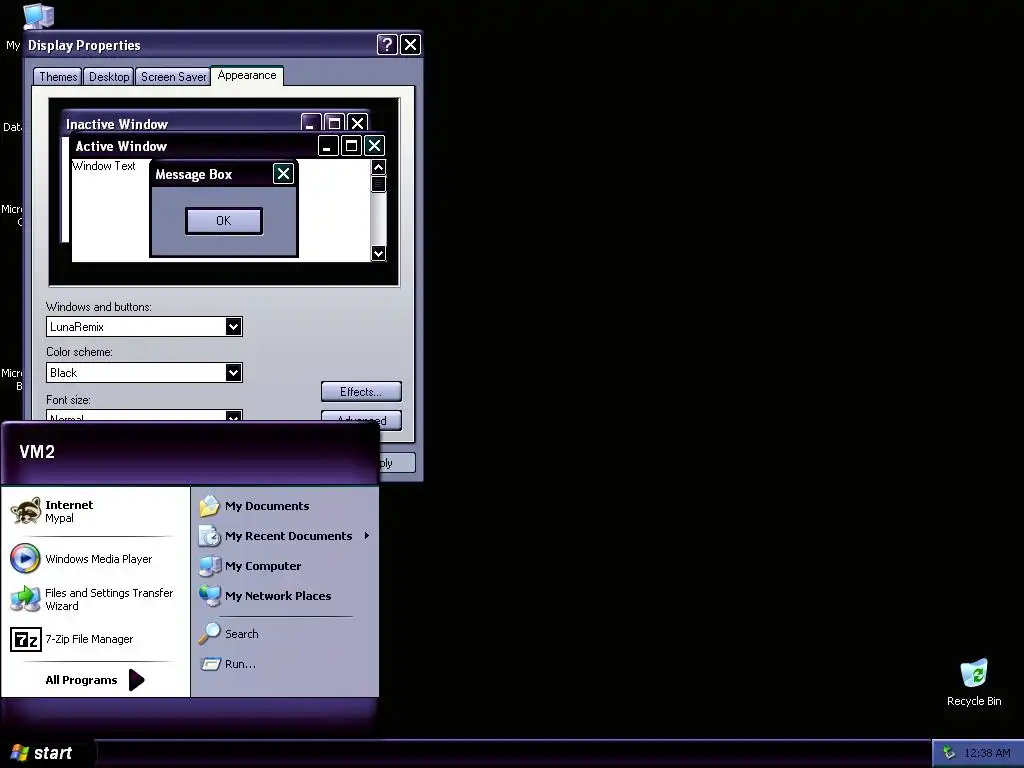Click My Computer desktop icon at top-left
The height and width of the screenshot is (768, 1024).
tap(38, 16)
